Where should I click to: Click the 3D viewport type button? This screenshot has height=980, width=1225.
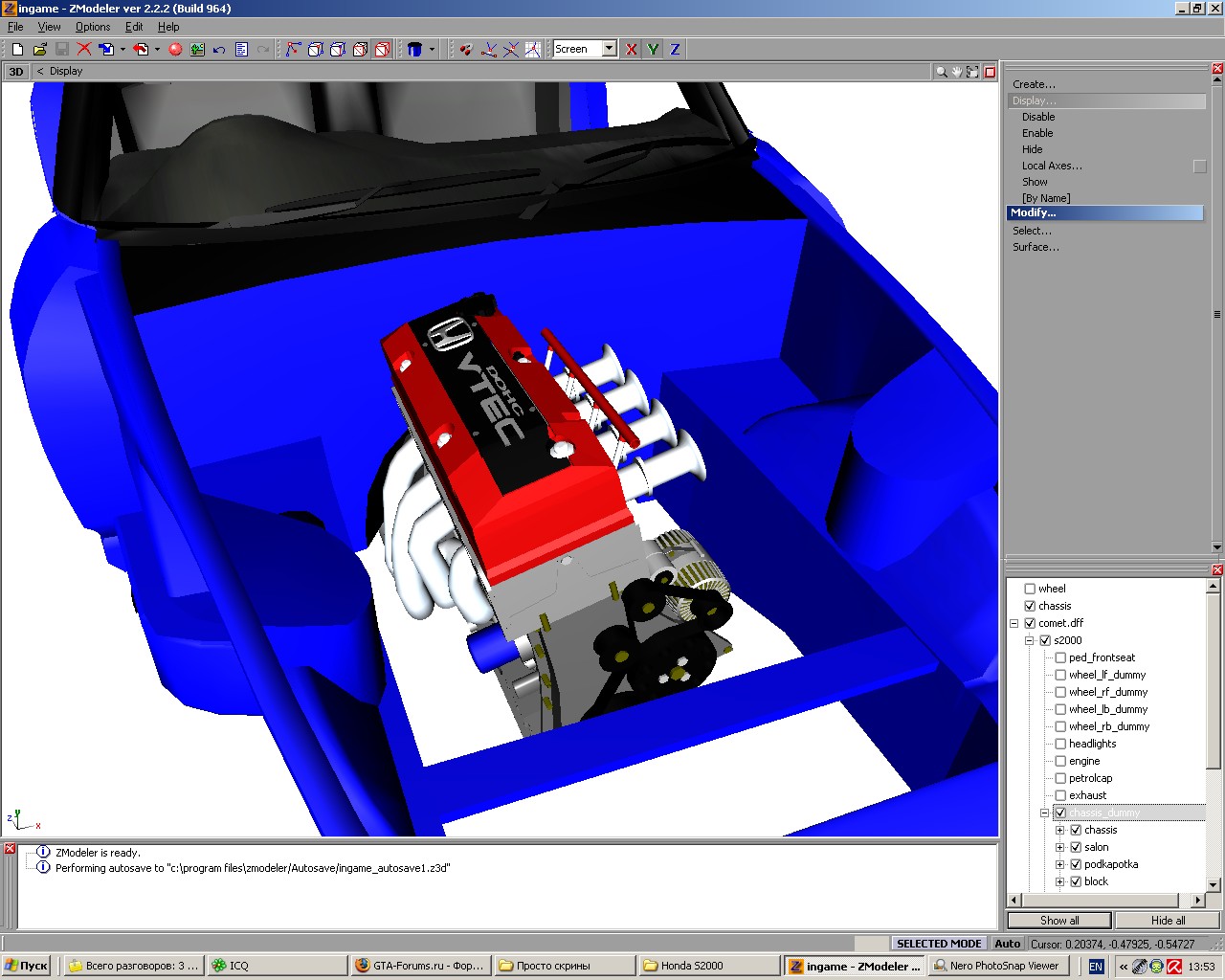pos(16,72)
